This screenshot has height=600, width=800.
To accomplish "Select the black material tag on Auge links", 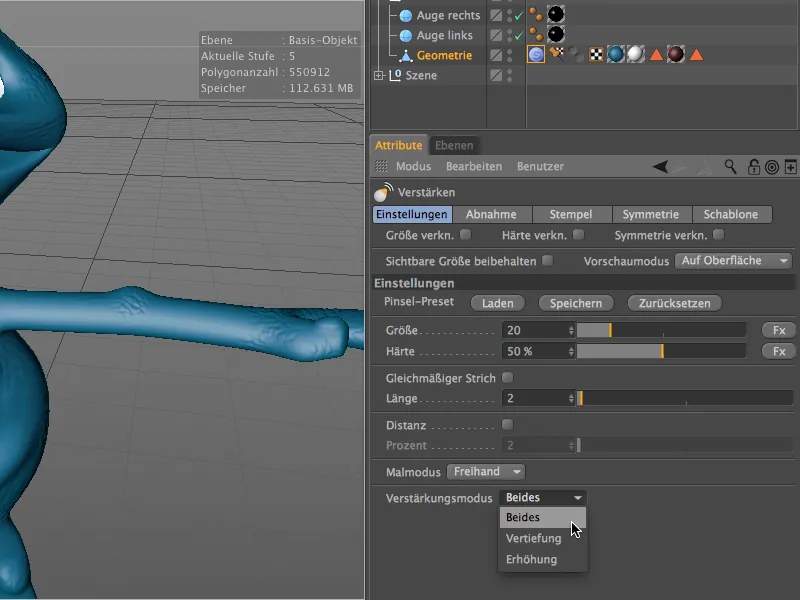I will click(556, 34).
